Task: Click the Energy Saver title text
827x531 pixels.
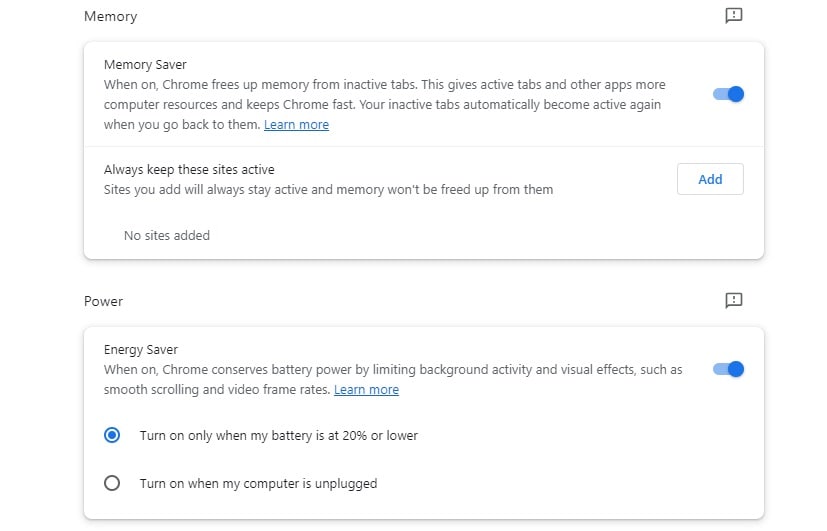Action: [141, 350]
